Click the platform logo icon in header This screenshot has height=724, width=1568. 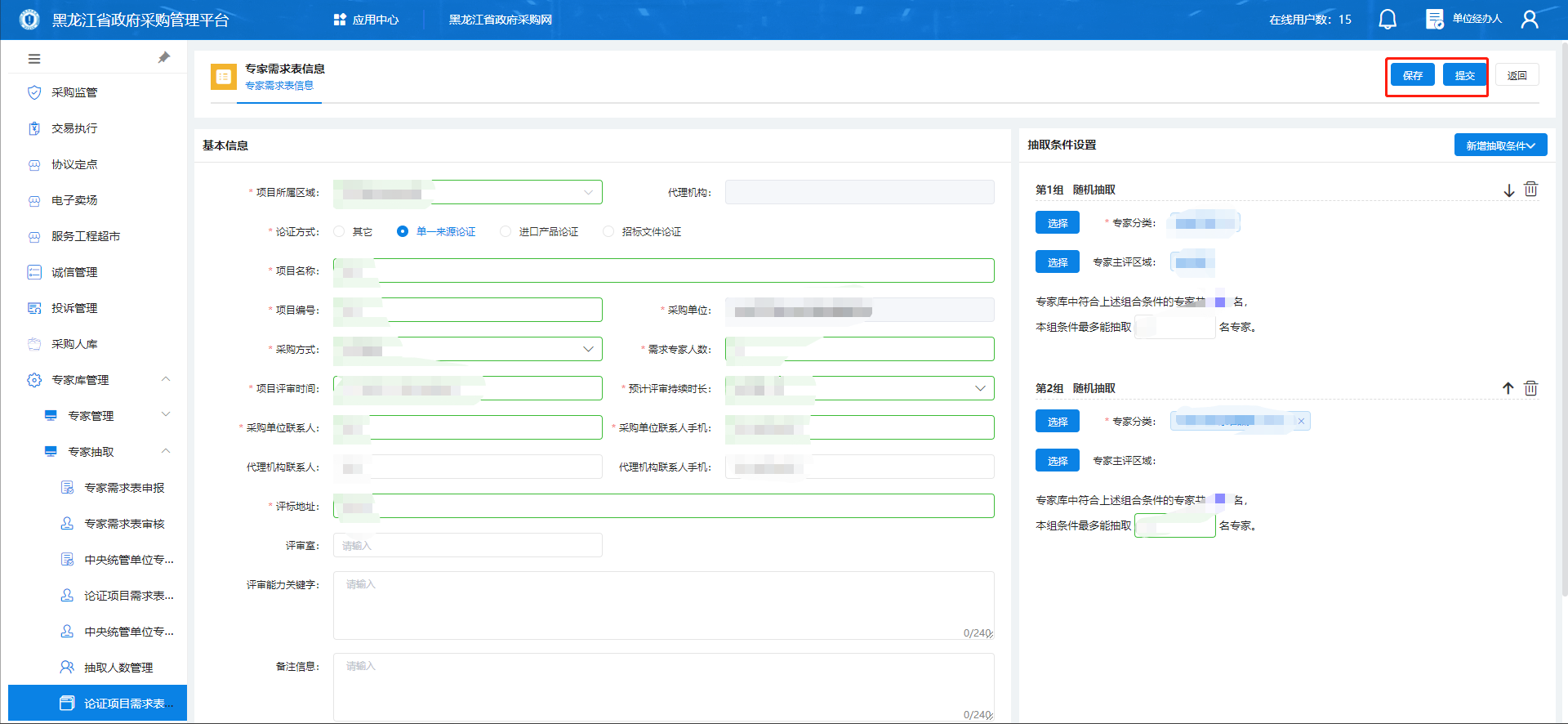(29, 20)
